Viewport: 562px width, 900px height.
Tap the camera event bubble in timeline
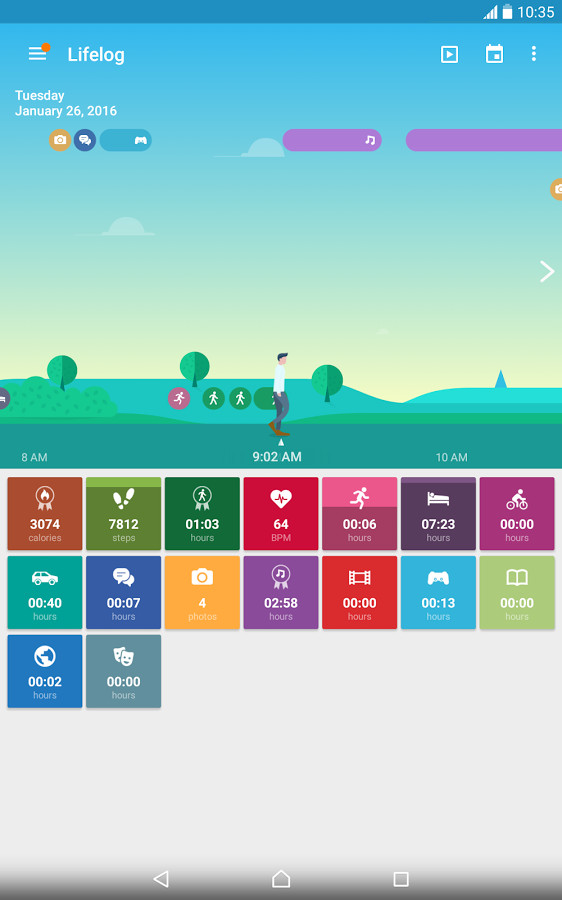click(x=60, y=140)
